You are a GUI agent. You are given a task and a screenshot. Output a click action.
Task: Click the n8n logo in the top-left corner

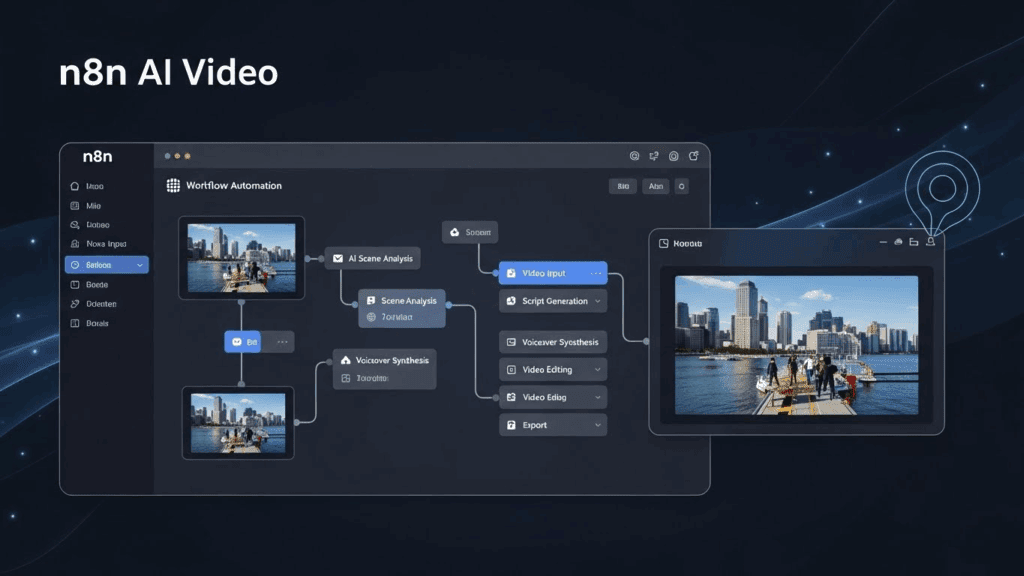[95, 157]
